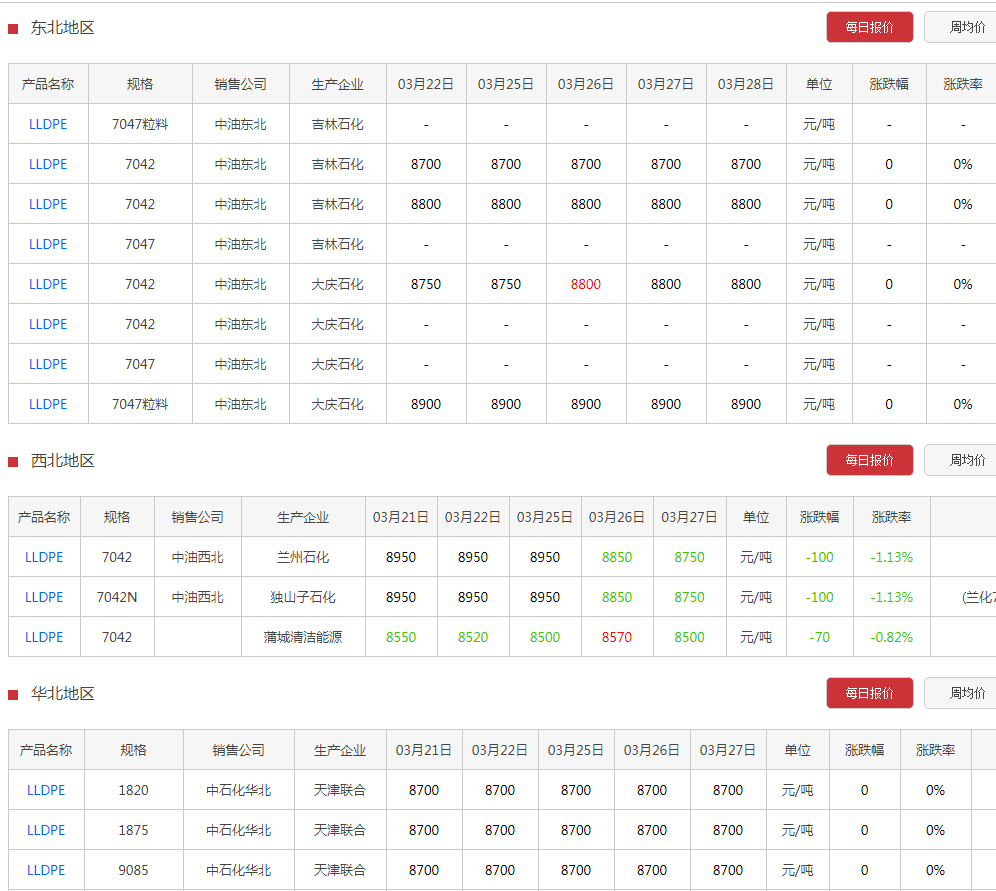Click the -0.82% change rate

coord(892,638)
